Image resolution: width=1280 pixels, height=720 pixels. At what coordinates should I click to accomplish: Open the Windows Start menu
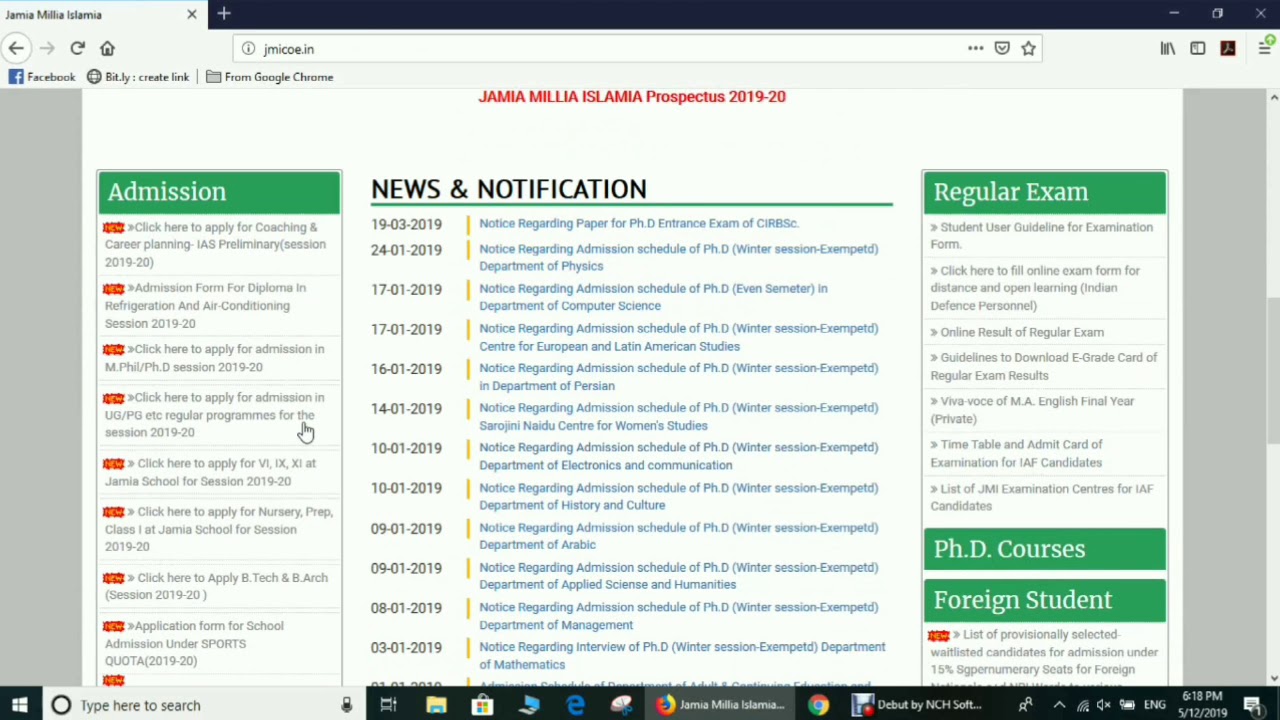19,705
